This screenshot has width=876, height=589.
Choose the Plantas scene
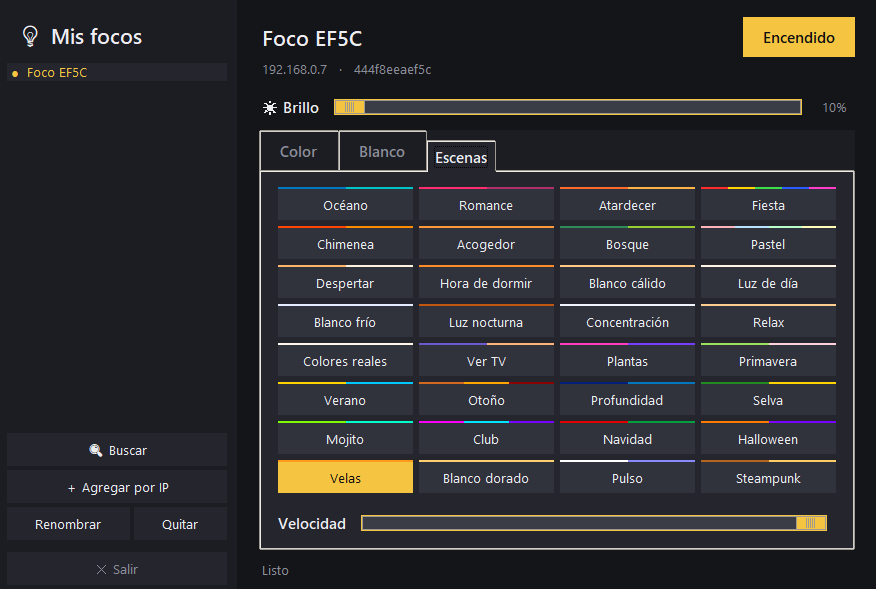(x=627, y=360)
